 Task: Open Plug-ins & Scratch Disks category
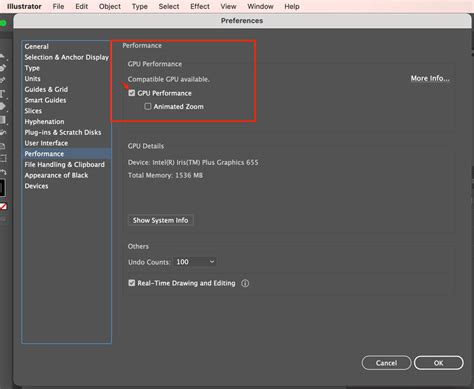[66, 132]
